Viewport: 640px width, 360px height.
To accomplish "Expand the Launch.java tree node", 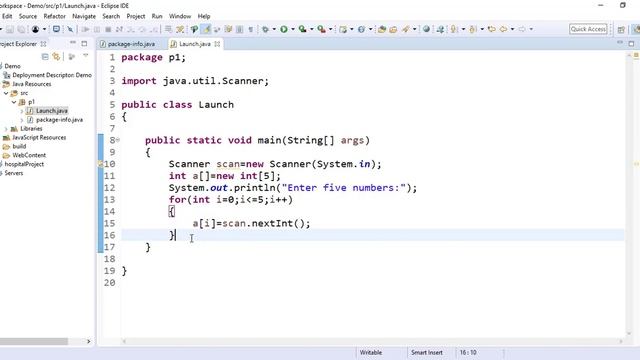I will [x=22, y=111].
